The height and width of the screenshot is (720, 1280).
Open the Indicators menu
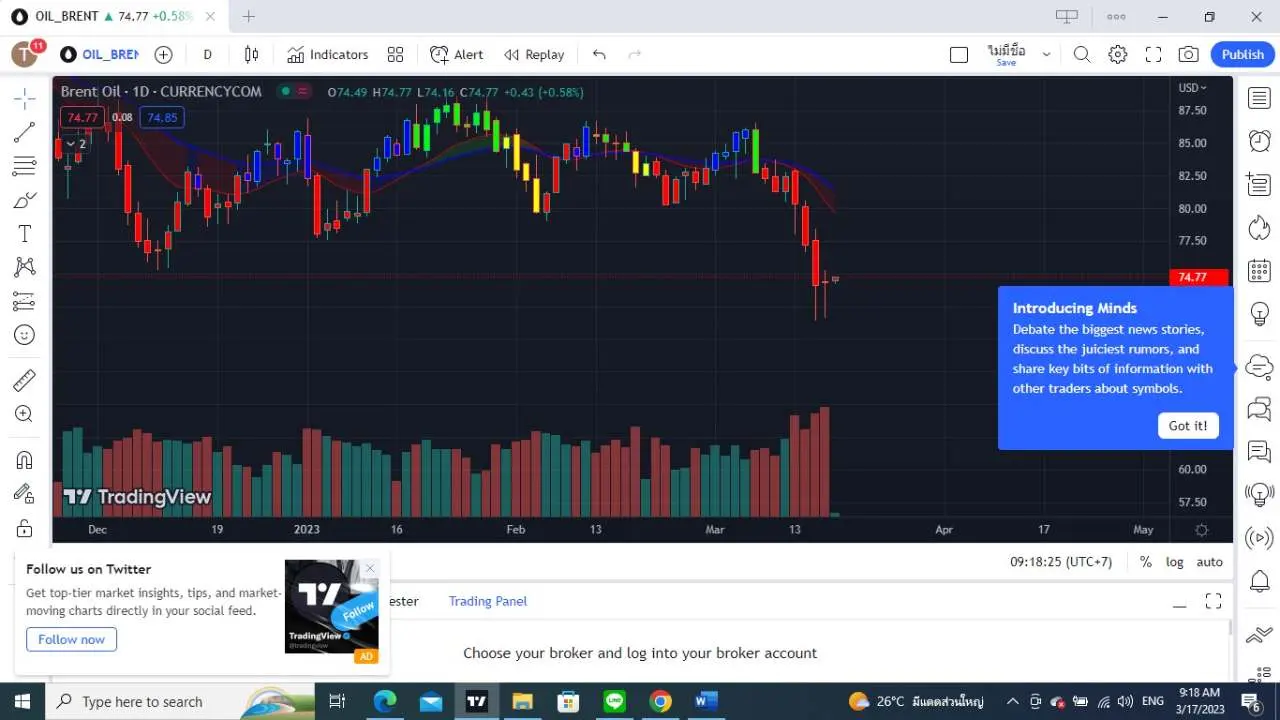click(x=327, y=55)
